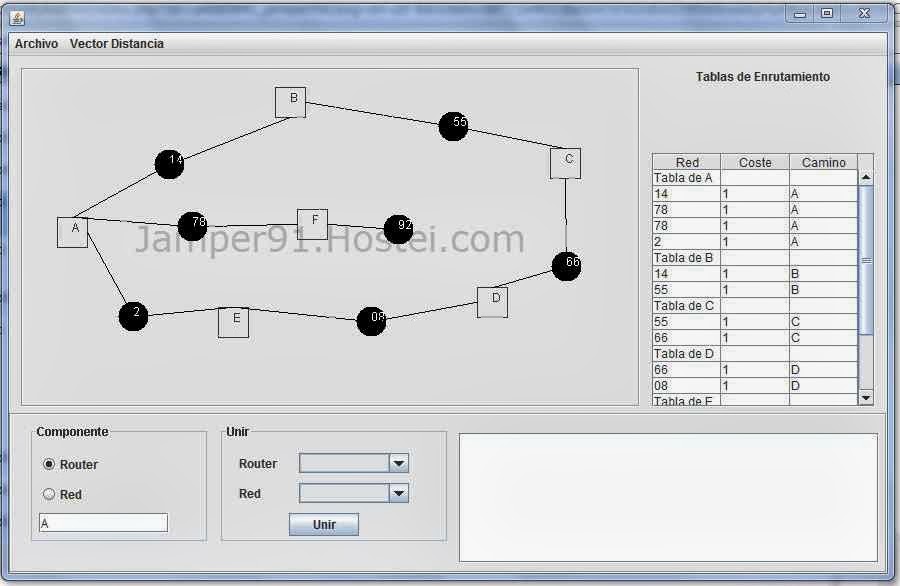Select router node C on the canvas
The height and width of the screenshot is (586, 900).
(x=566, y=161)
